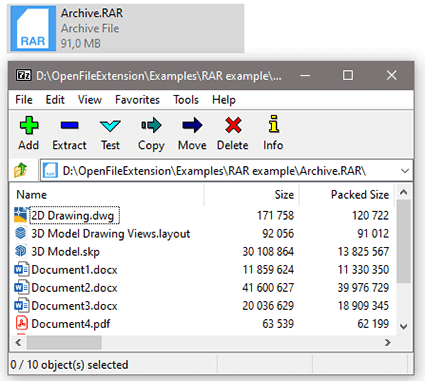The height and width of the screenshot is (381, 425).
Task: Click status bar '0 / 10 object(s) selected'
Action: (x=69, y=365)
